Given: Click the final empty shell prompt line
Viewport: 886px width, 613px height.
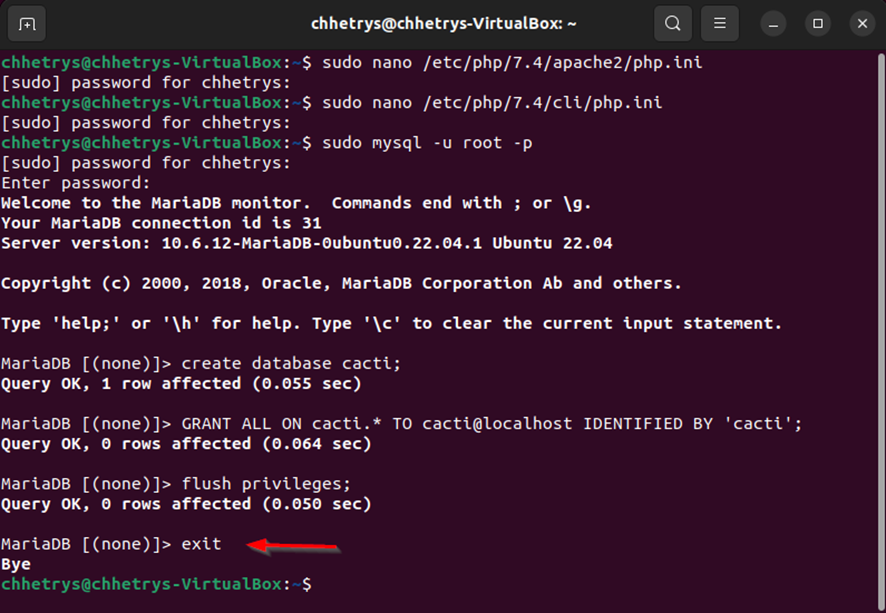Looking at the screenshot, I should coord(156,584).
